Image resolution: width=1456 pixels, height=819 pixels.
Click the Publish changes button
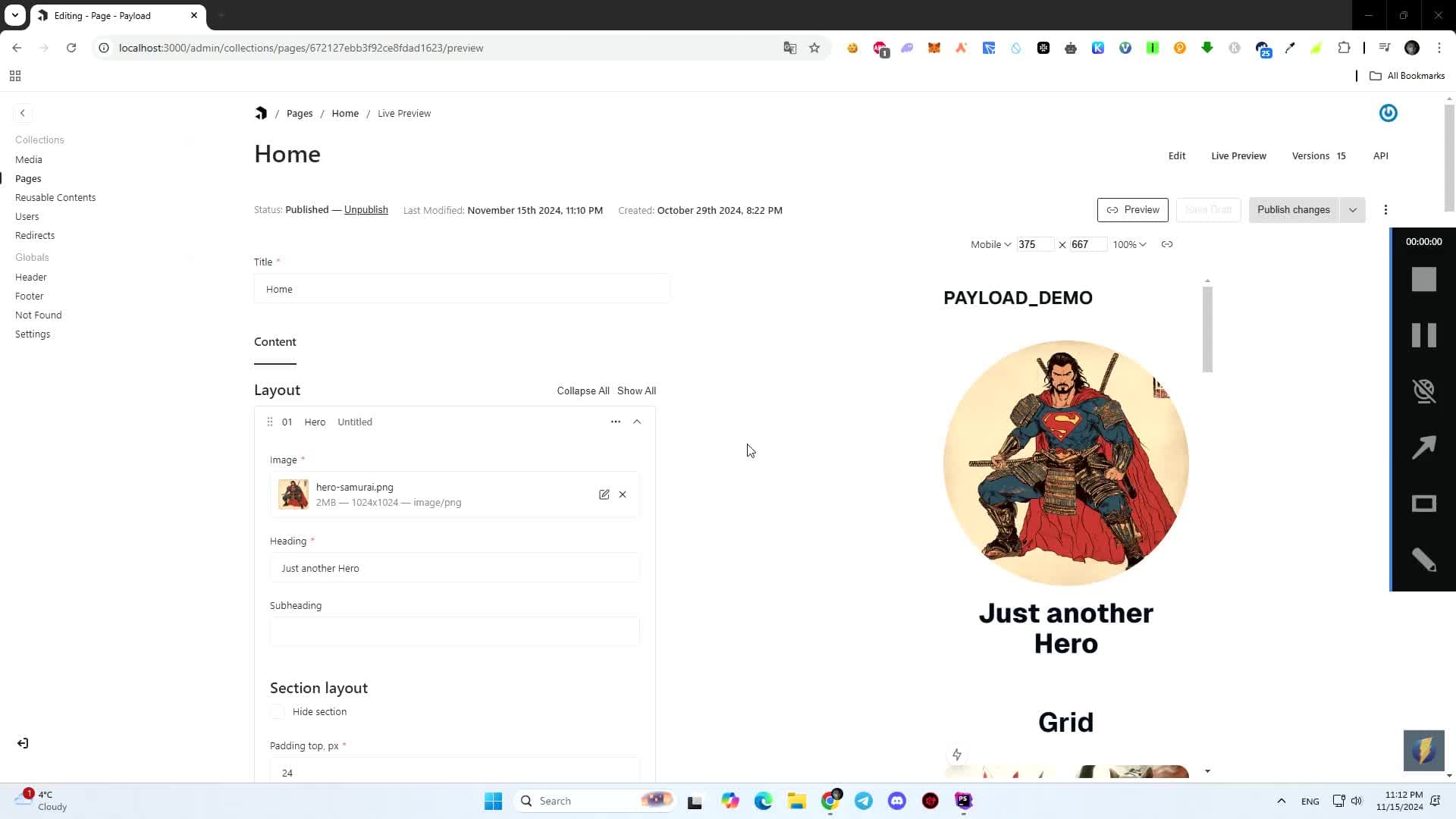coord(1294,210)
